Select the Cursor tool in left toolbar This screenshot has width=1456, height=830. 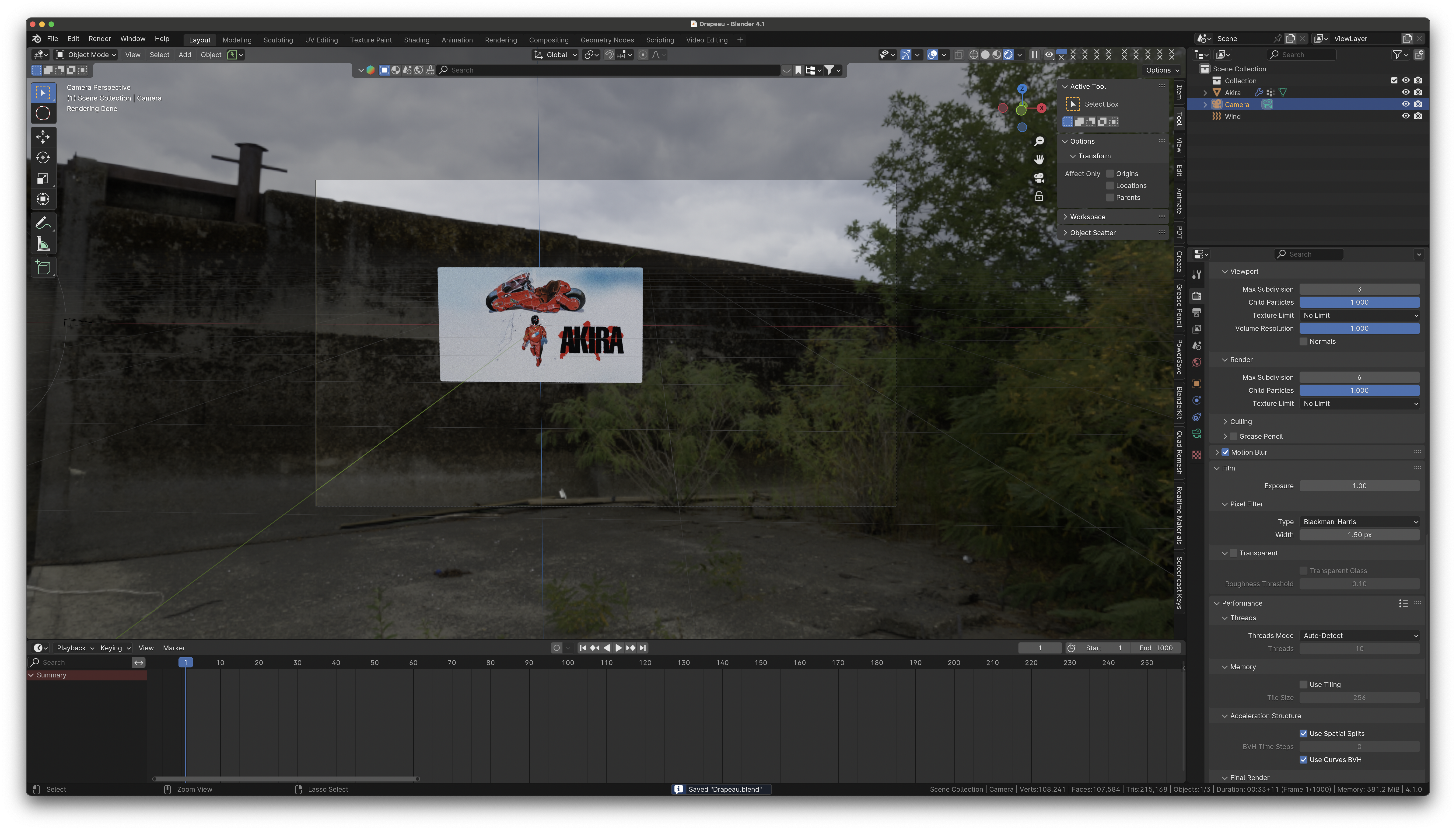43,113
